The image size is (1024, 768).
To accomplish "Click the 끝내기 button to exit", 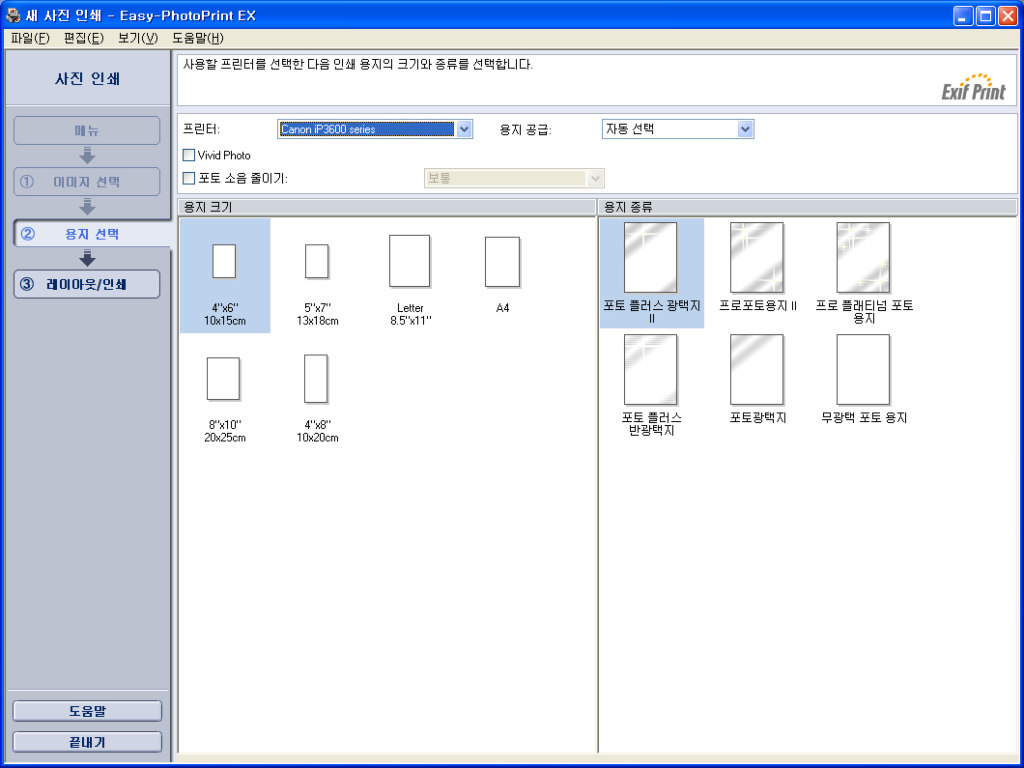I will click(x=88, y=742).
